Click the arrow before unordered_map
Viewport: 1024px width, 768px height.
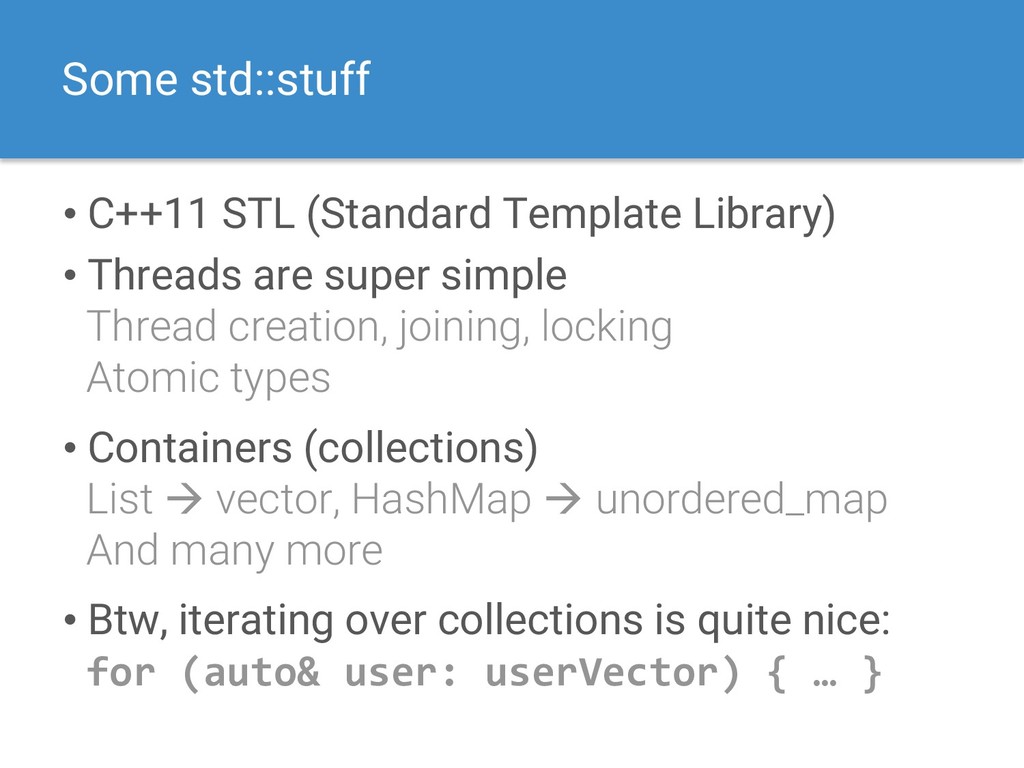click(x=563, y=500)
